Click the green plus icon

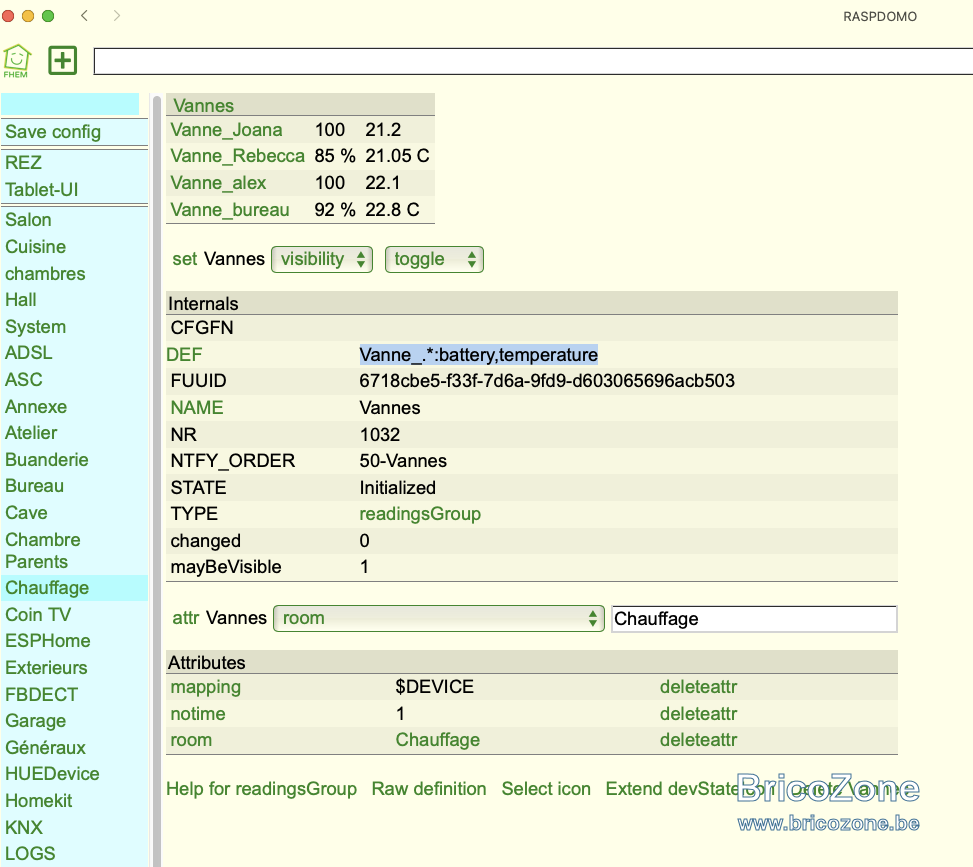63,60
